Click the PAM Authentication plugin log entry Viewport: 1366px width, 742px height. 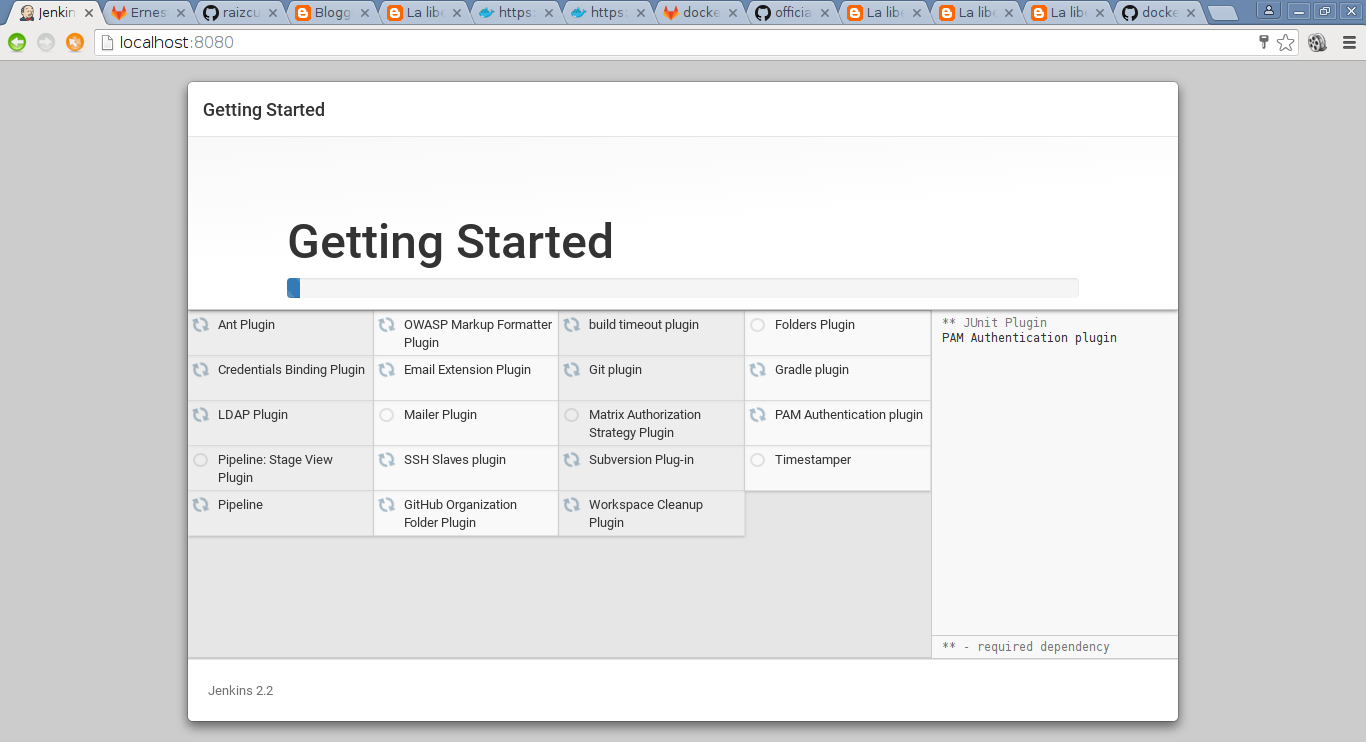[x=1029, y=338]
